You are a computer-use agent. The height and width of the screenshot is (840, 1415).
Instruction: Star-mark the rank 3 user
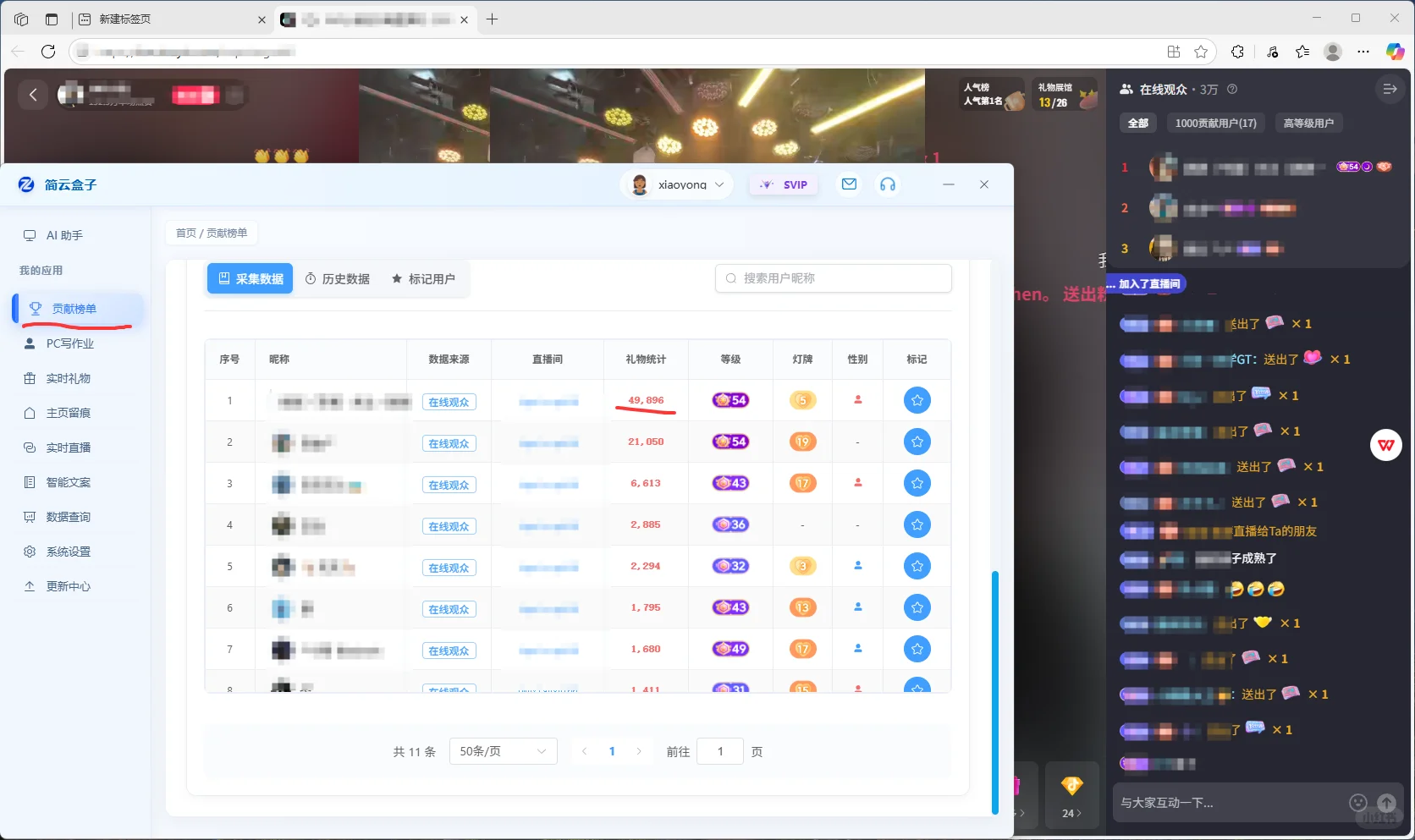click(x=917, y=483)
